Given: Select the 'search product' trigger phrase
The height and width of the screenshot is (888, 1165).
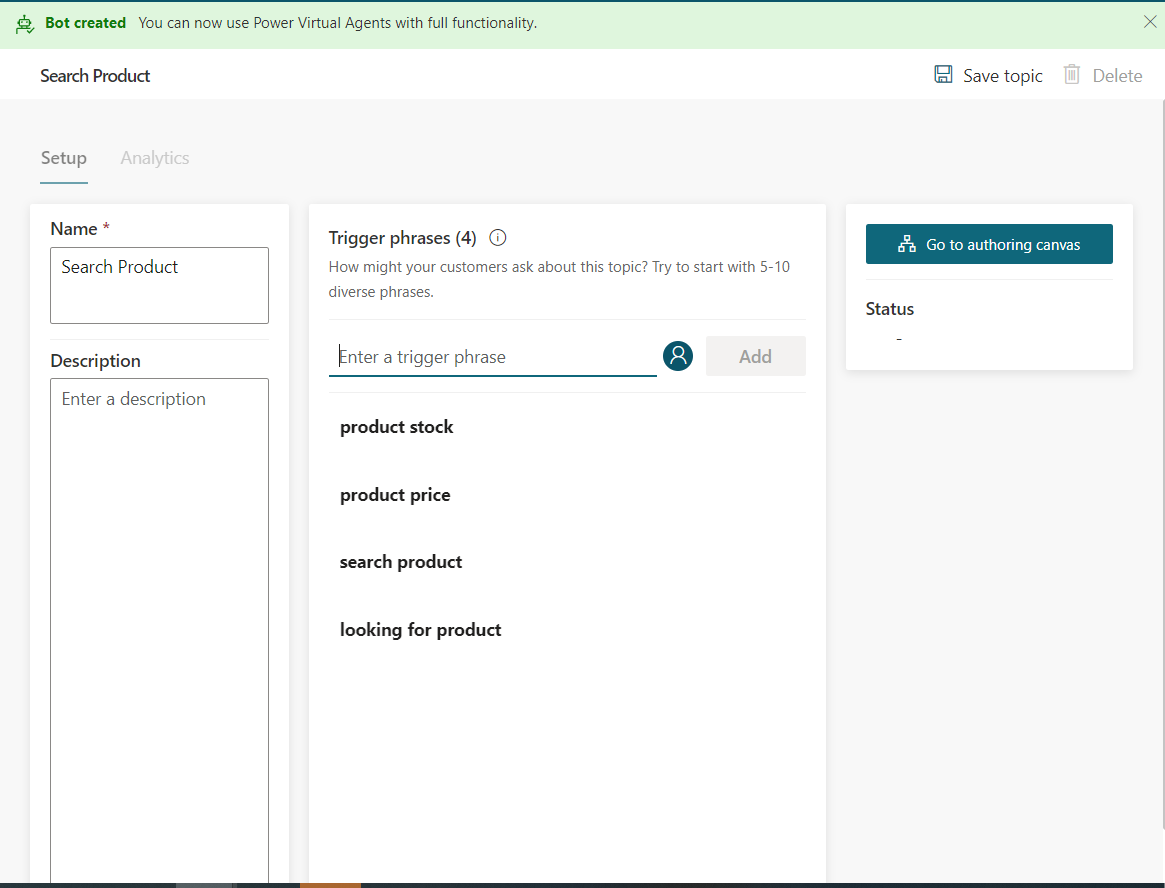Looking at the screenshot, I should tap(401, 562).
